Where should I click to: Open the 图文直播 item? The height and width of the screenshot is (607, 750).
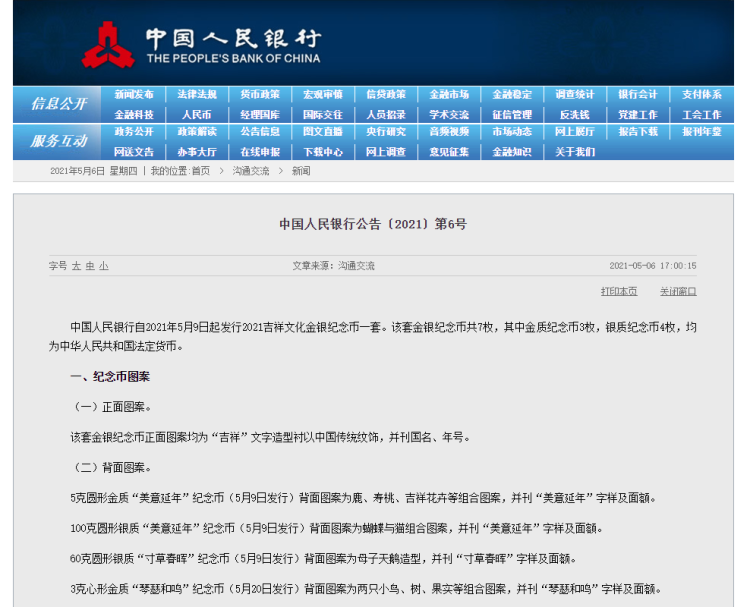click(x=323, y=132)
